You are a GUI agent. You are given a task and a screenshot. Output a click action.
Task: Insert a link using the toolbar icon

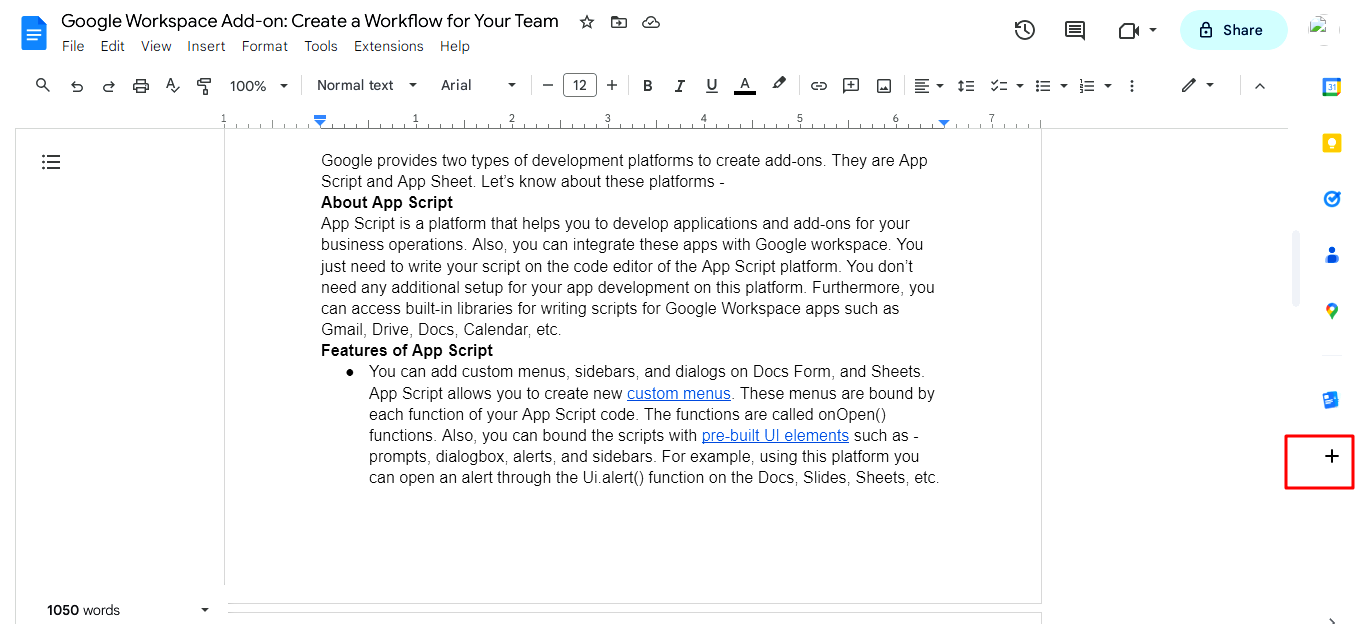(x=819, y=86)
